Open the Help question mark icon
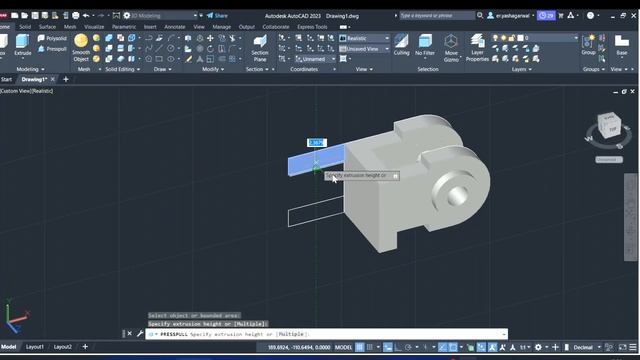 point(590,16)
